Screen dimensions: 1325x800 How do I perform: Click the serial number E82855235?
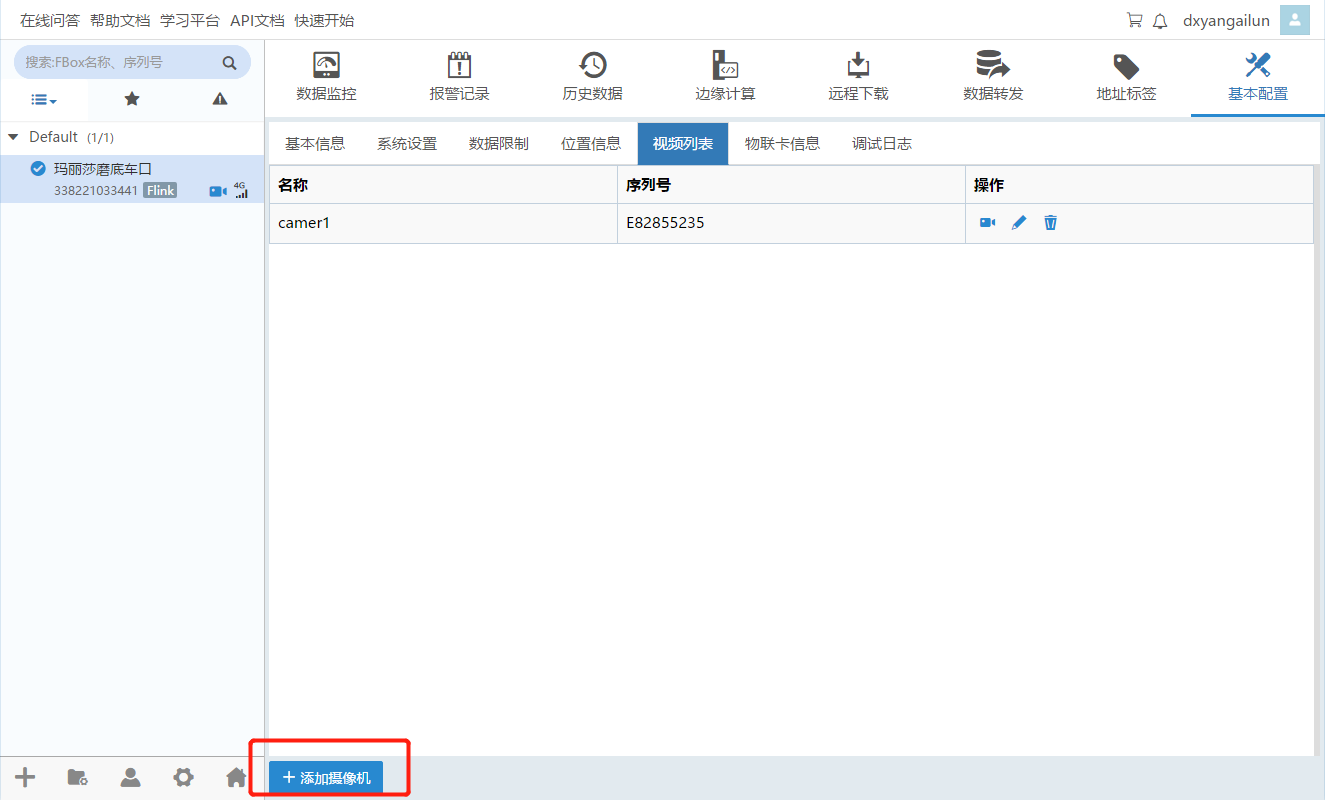(x=665, y=222)
